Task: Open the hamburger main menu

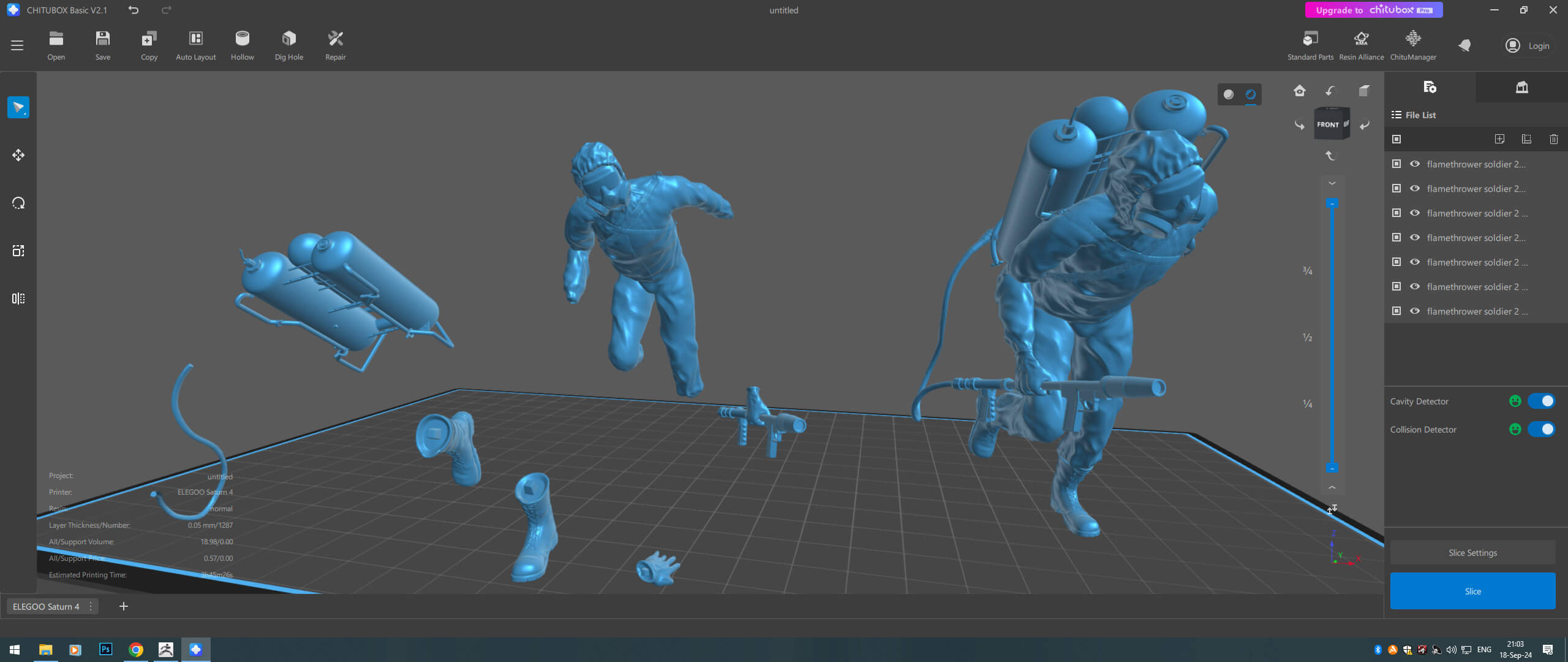Action: (x=17, y=45)
